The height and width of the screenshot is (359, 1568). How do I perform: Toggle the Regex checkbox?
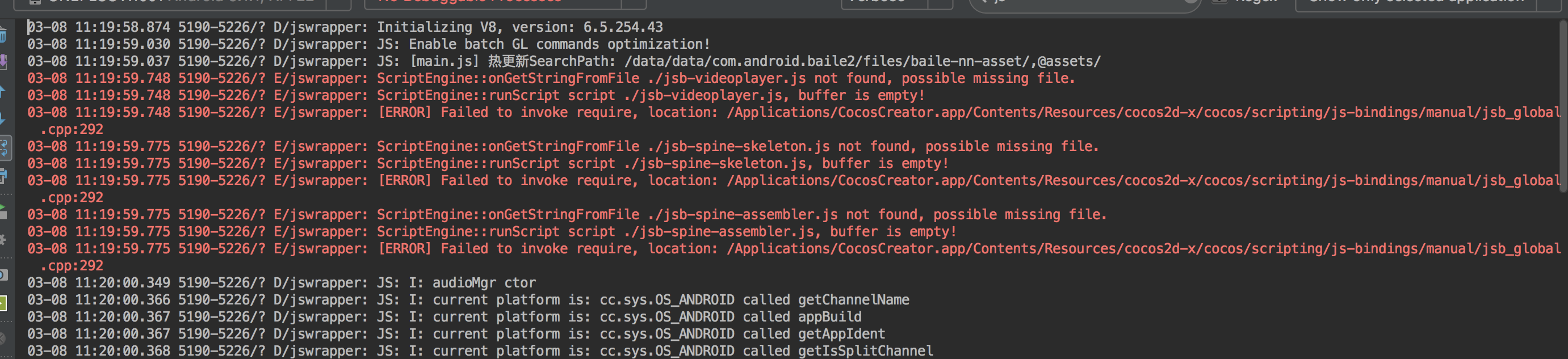pos(1219,2)
